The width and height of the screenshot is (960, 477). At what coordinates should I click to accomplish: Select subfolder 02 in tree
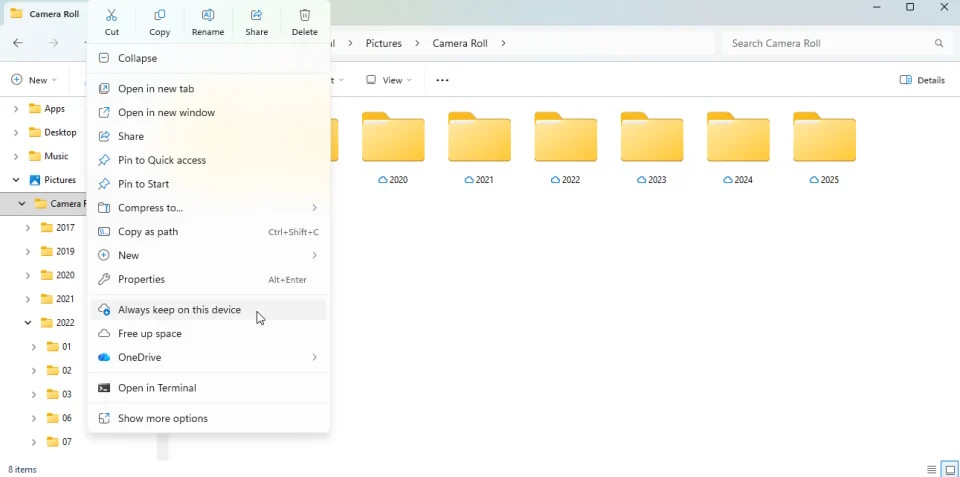(59, 370)
